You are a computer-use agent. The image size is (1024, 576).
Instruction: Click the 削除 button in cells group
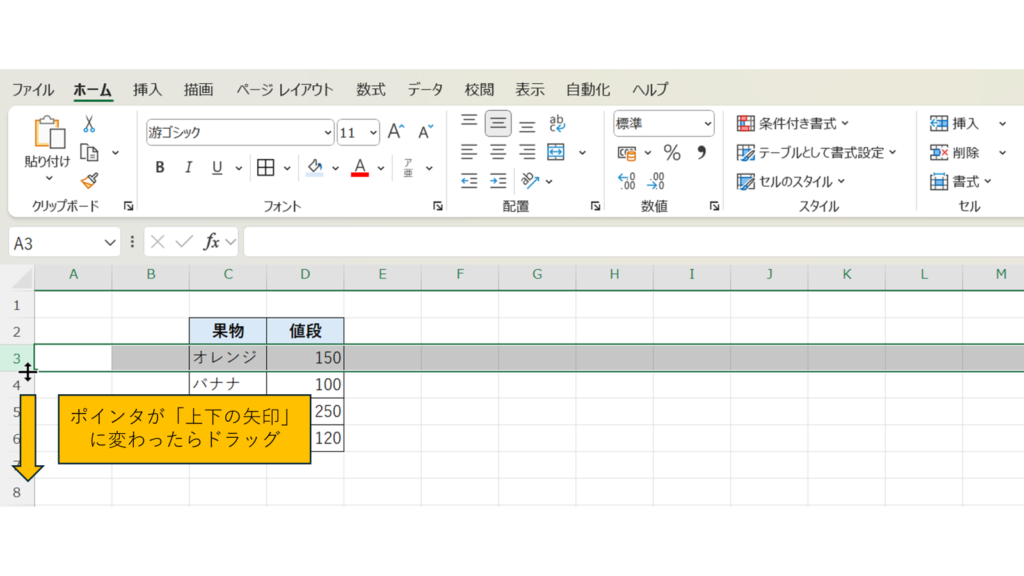(x=955, y=153)
